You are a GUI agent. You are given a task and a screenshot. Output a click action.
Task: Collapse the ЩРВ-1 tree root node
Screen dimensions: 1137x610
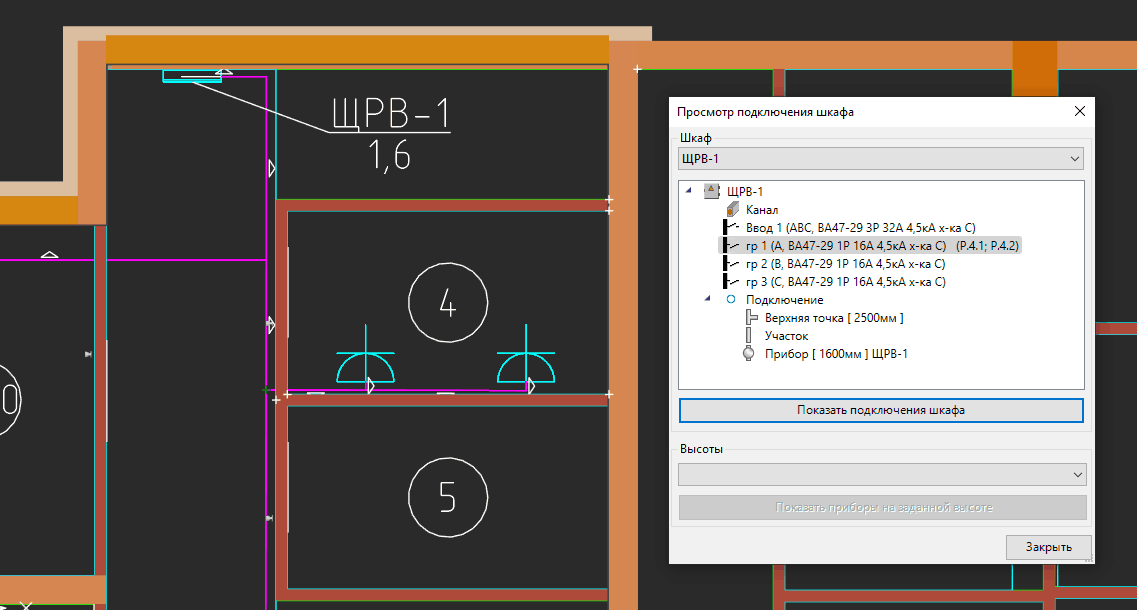click(688, 191)
